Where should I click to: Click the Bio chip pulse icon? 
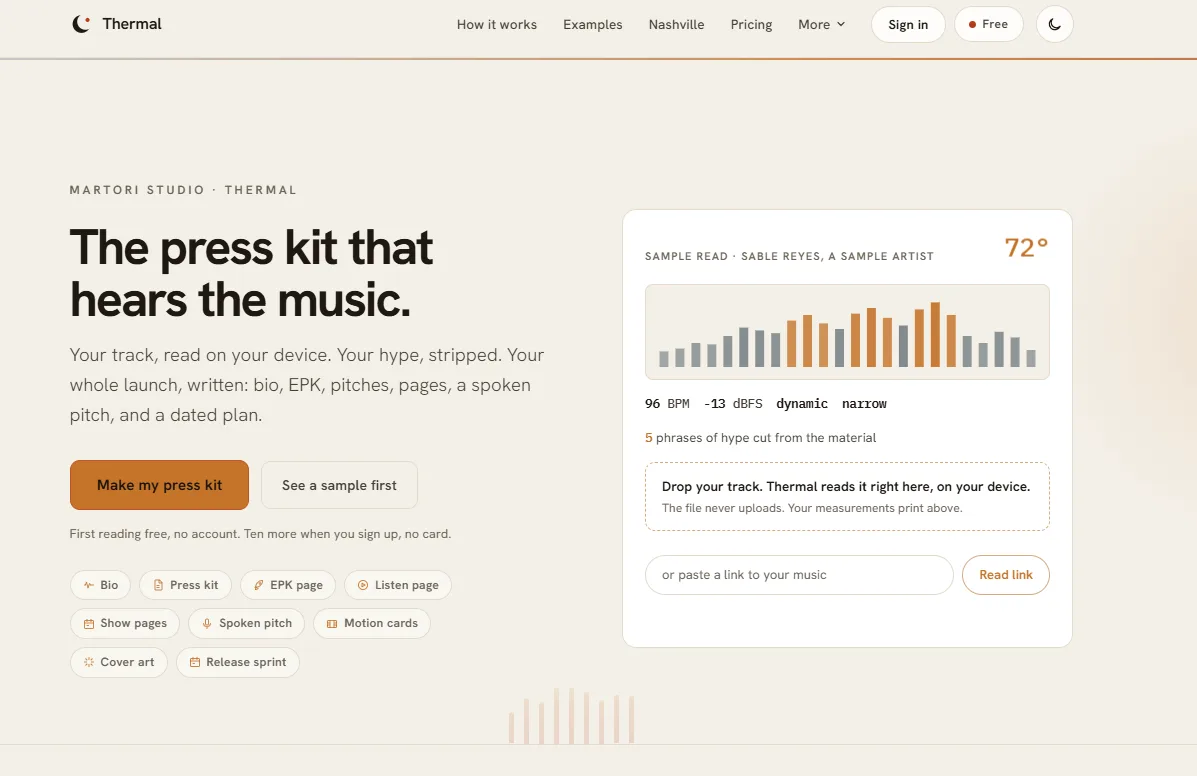tap(89, 585)
